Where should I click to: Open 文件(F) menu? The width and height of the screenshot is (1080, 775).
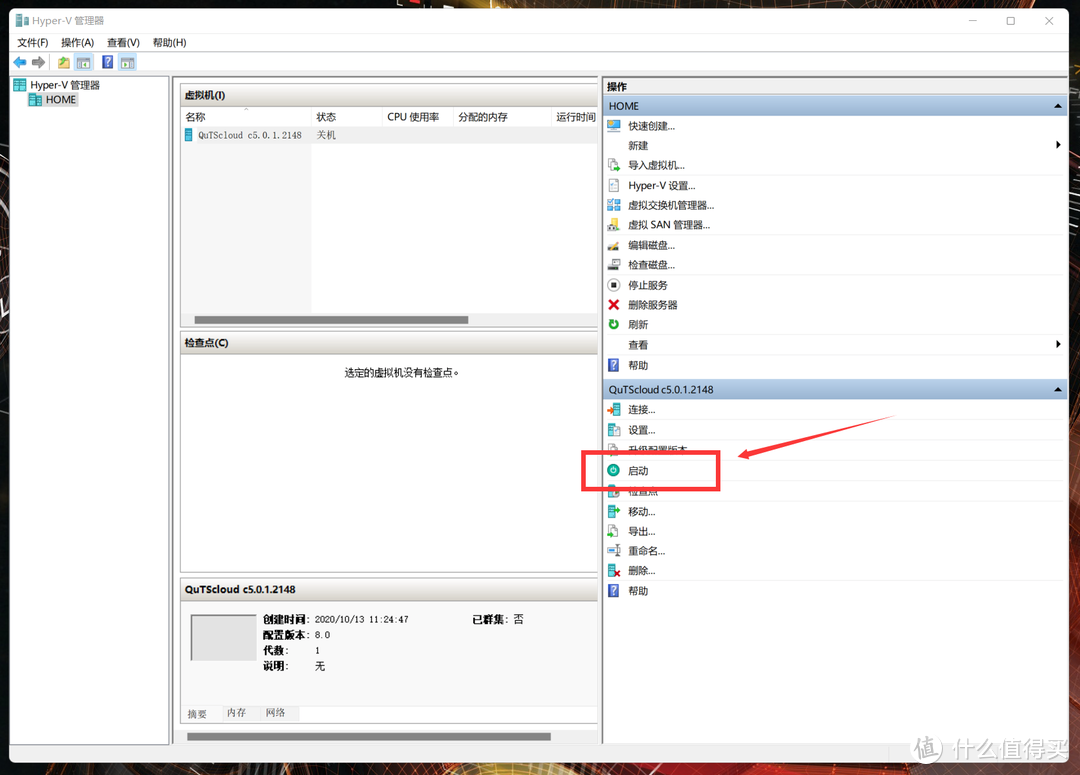pyautogui.click(x=32, y=43)
